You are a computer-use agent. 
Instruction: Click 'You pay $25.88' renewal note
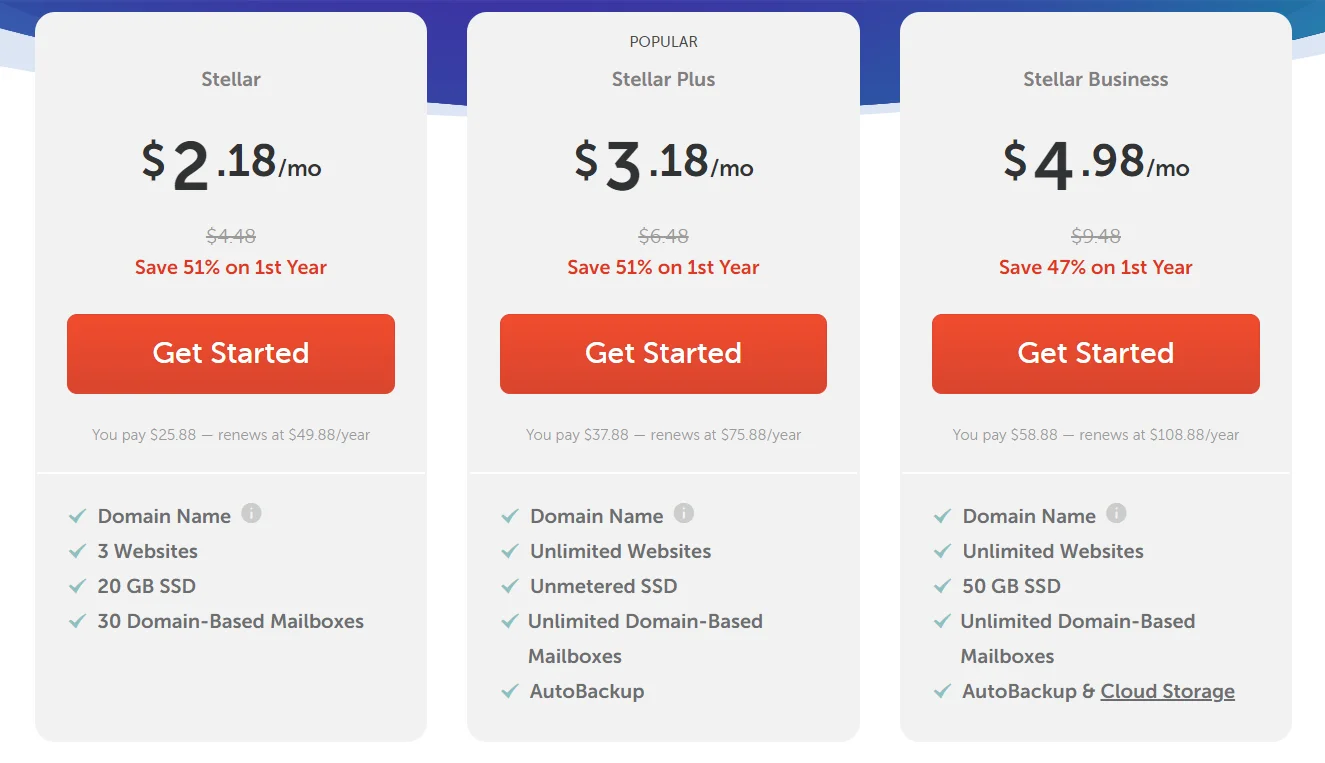[x=231, y=435]
